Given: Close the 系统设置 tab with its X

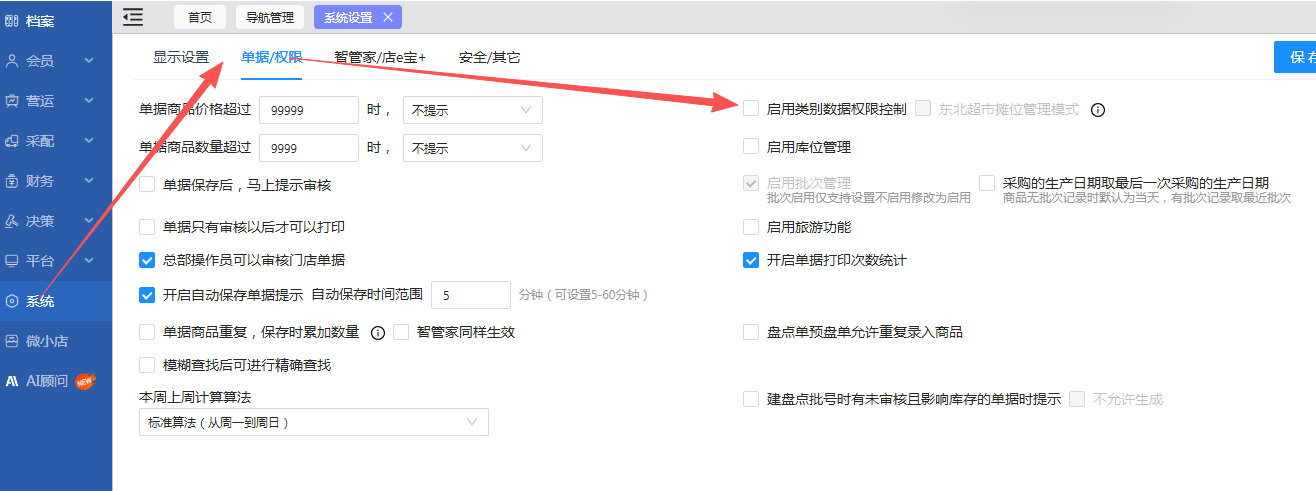Looking at the screenshot, I should [388, 17].
